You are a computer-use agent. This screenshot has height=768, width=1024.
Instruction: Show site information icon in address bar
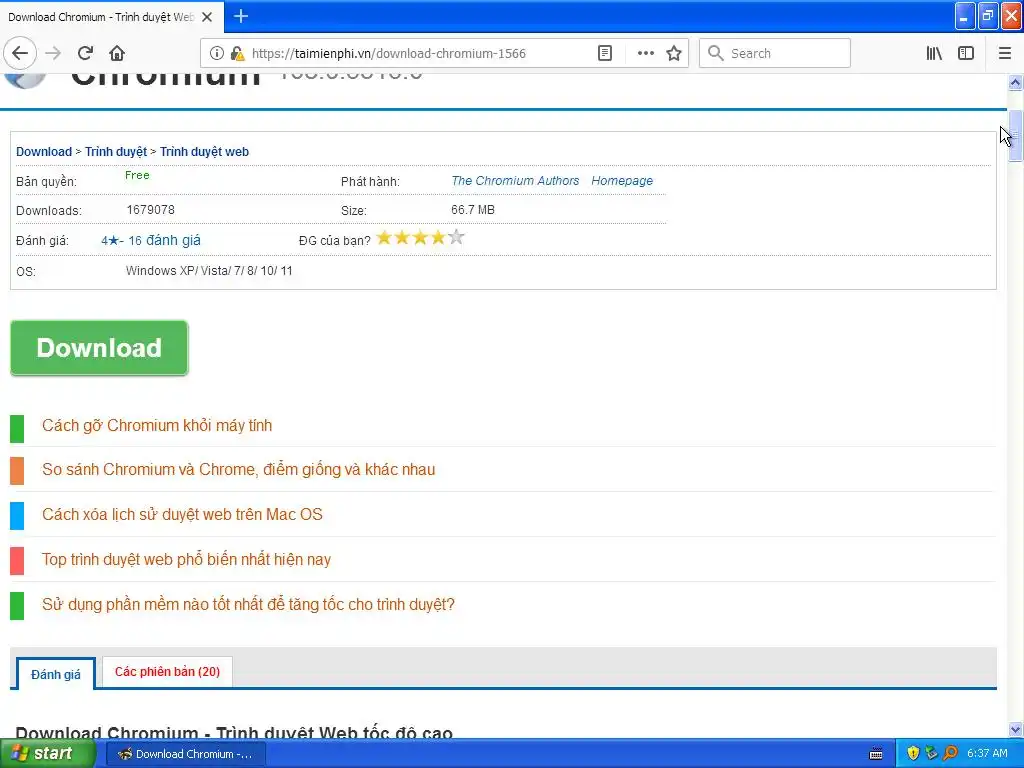tap(216, 53)
